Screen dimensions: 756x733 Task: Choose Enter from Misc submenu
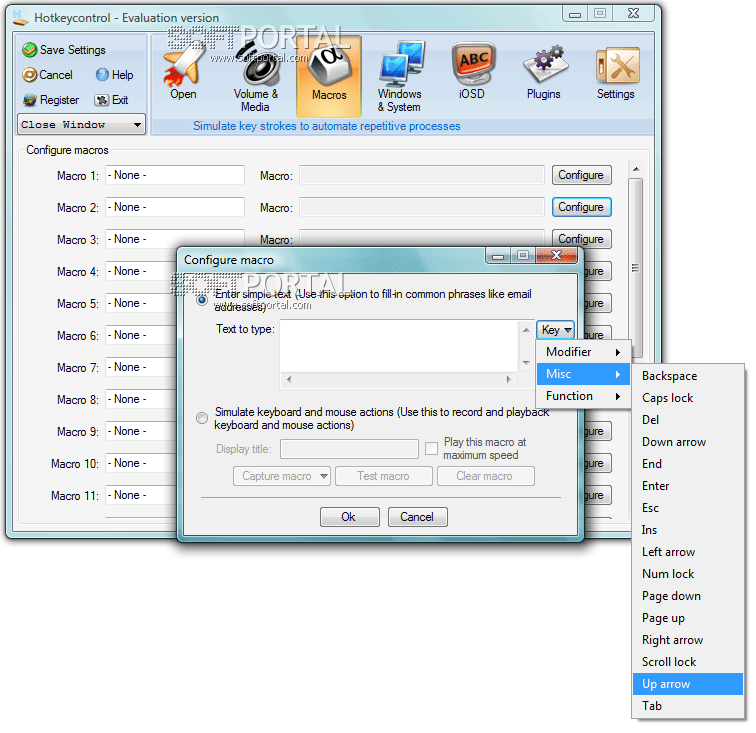tap(688, 486)
